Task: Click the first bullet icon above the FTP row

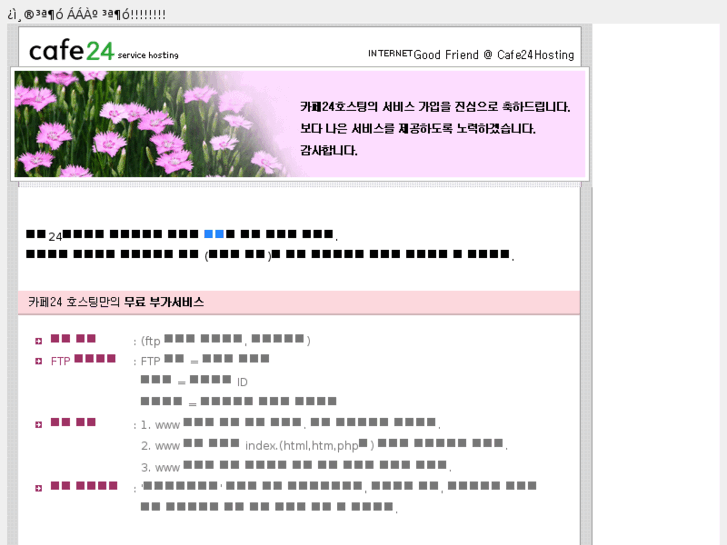Action: tap(38, 341)
